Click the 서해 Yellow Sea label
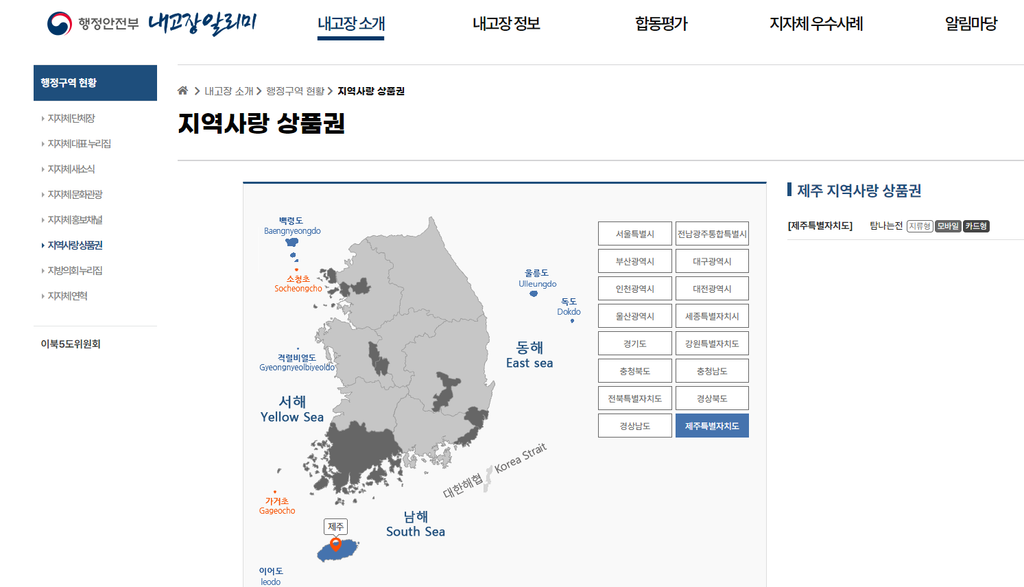 (292, 409)
